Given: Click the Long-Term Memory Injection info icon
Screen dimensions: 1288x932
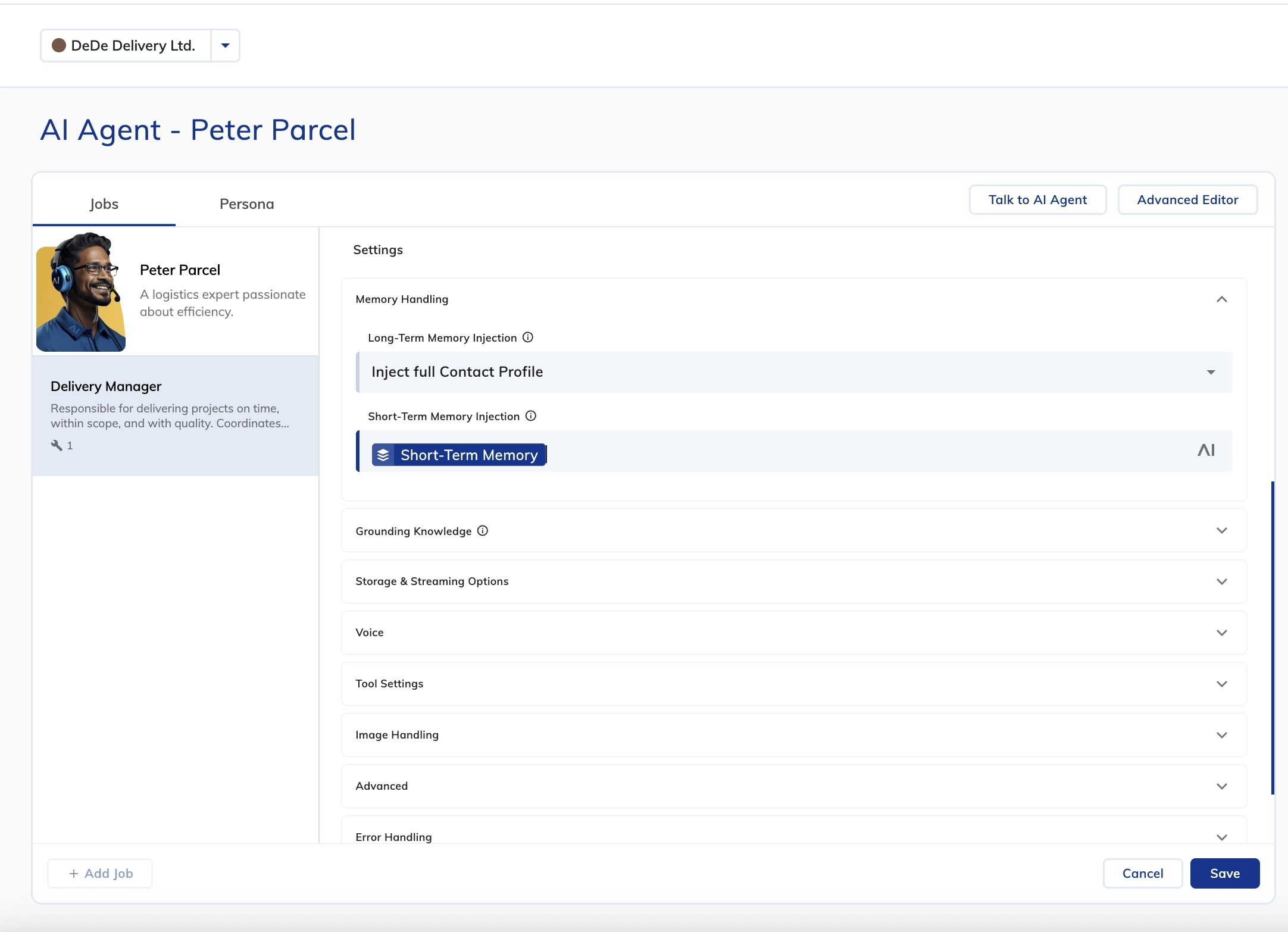Looking at the screenshot, I should (x=528, y=337).
